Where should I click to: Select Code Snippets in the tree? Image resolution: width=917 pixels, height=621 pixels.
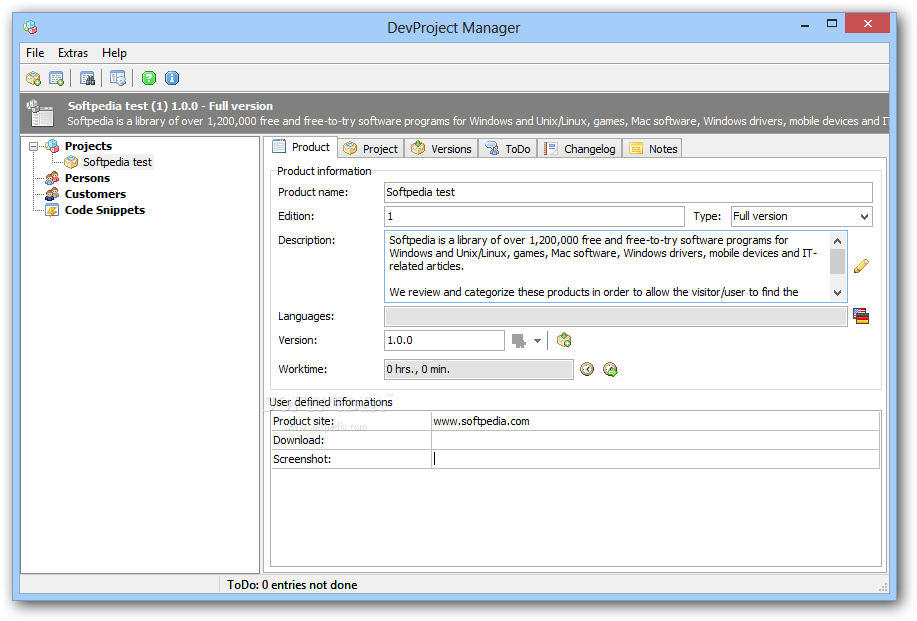point(105,210)
